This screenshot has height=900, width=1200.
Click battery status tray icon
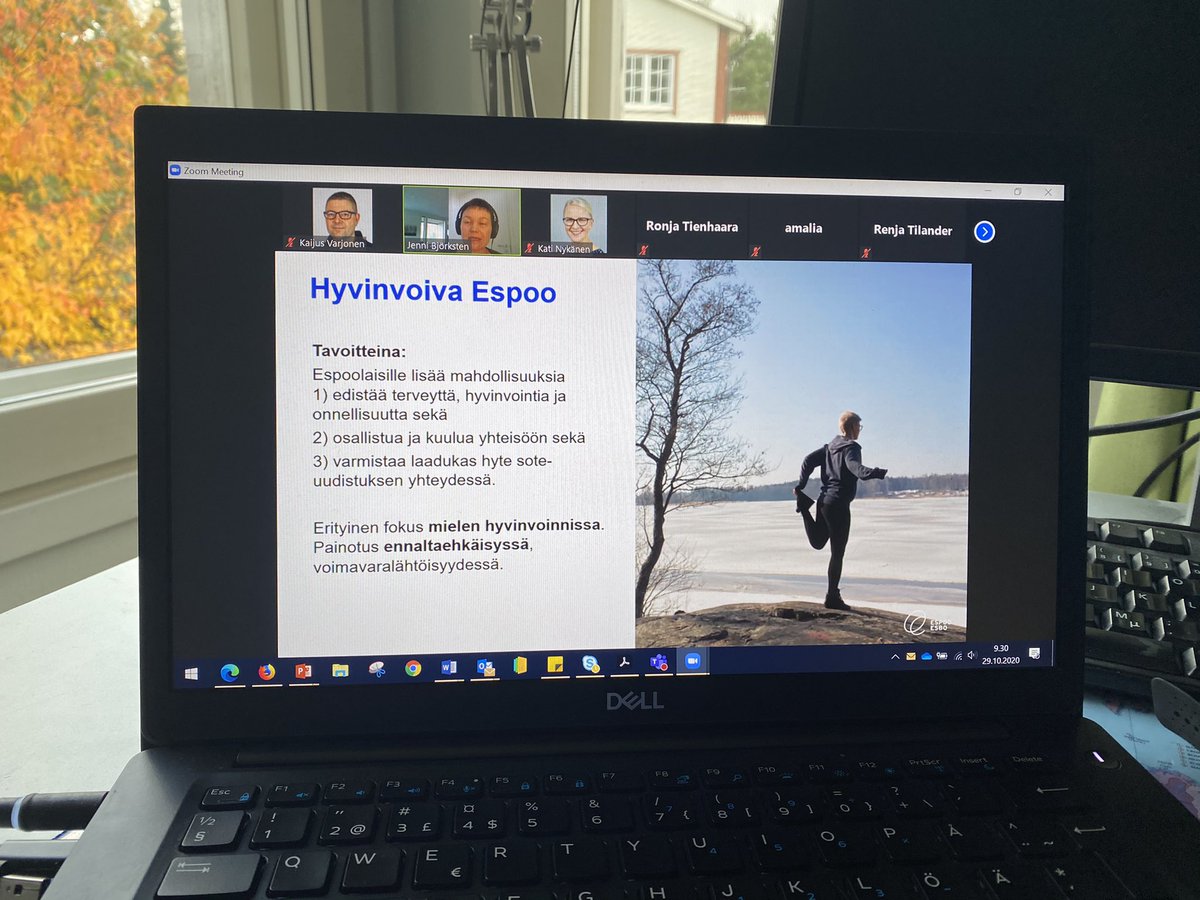pyautogui.click(x=942, y=656)
